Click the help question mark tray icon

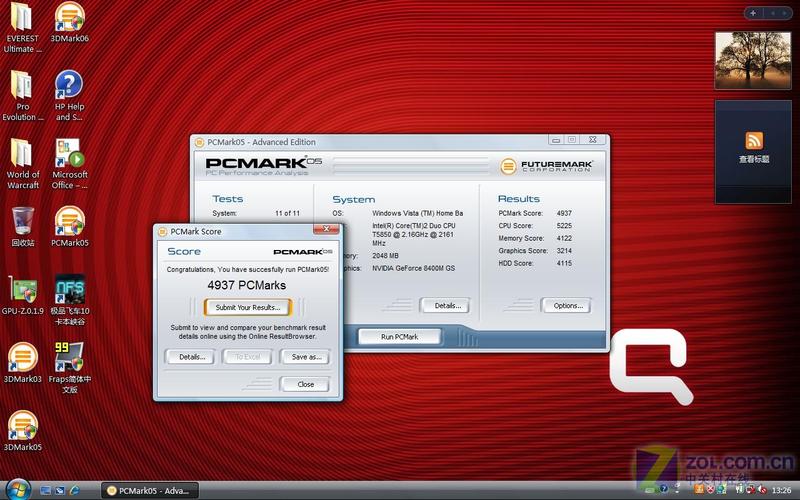664,489
